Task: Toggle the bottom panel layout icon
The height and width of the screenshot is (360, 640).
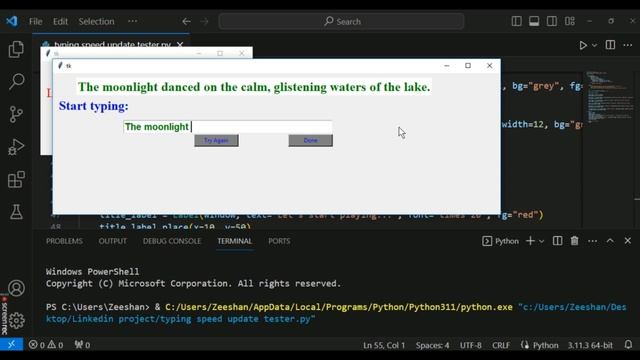Action: coord(534,21)
